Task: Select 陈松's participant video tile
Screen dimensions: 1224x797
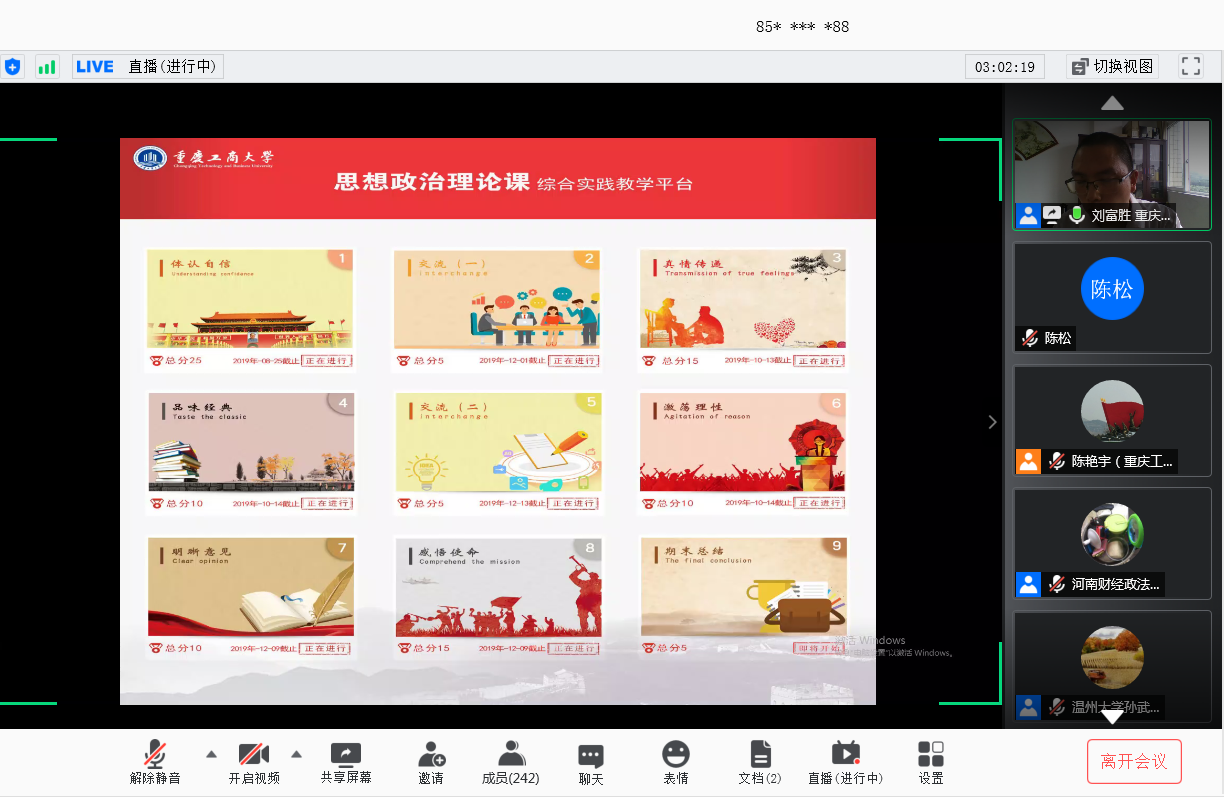Action: 1112,297
